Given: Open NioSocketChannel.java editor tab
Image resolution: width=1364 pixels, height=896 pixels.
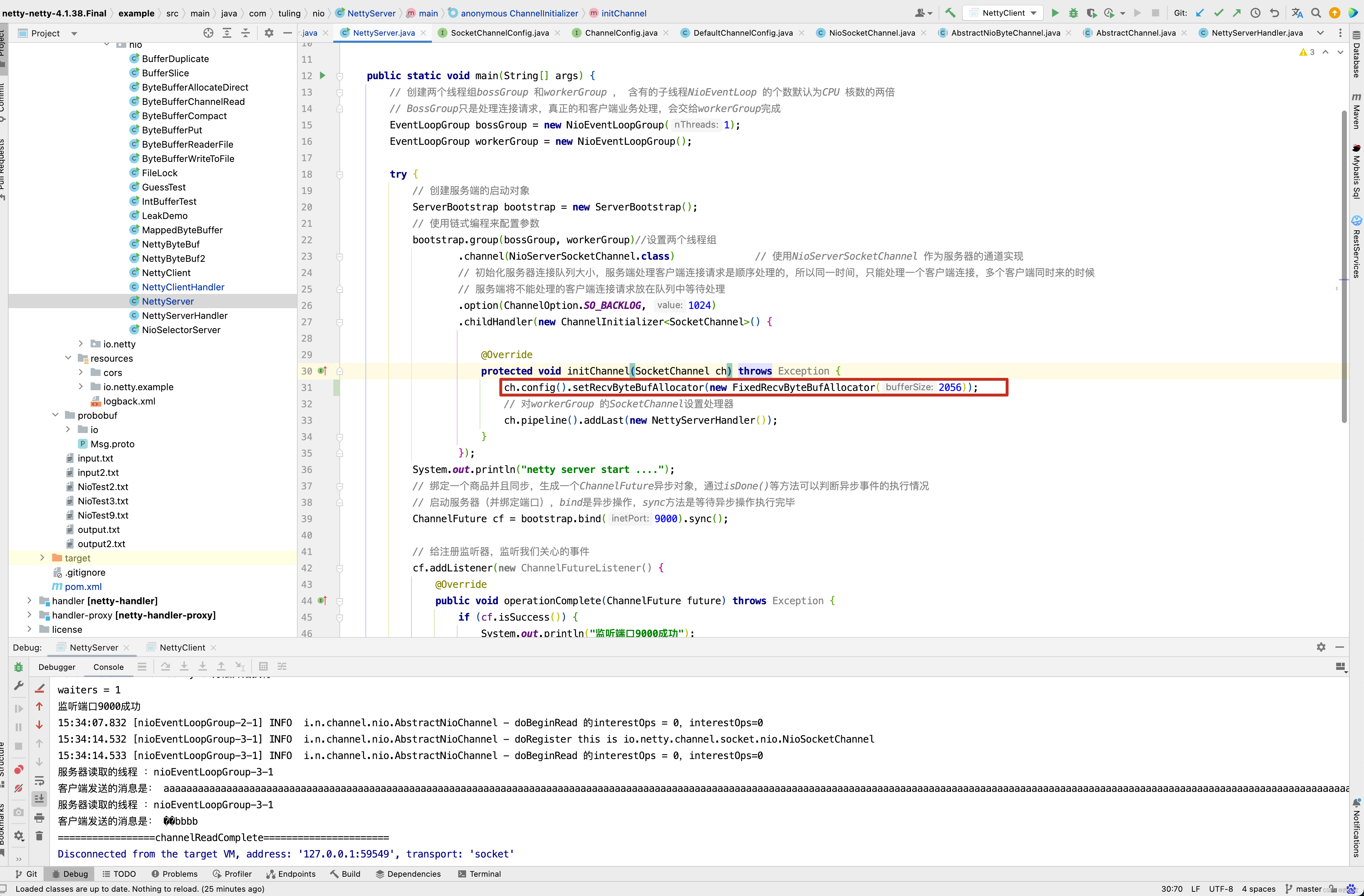Looking at the screenshot, I should click(872, 33).
